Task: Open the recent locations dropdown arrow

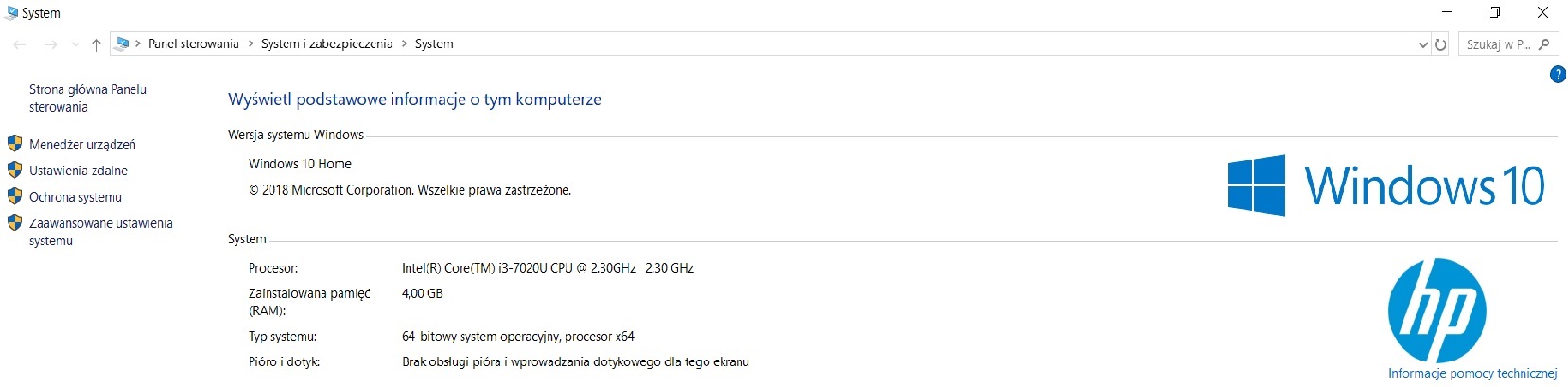Action: [x=75, y=44]
